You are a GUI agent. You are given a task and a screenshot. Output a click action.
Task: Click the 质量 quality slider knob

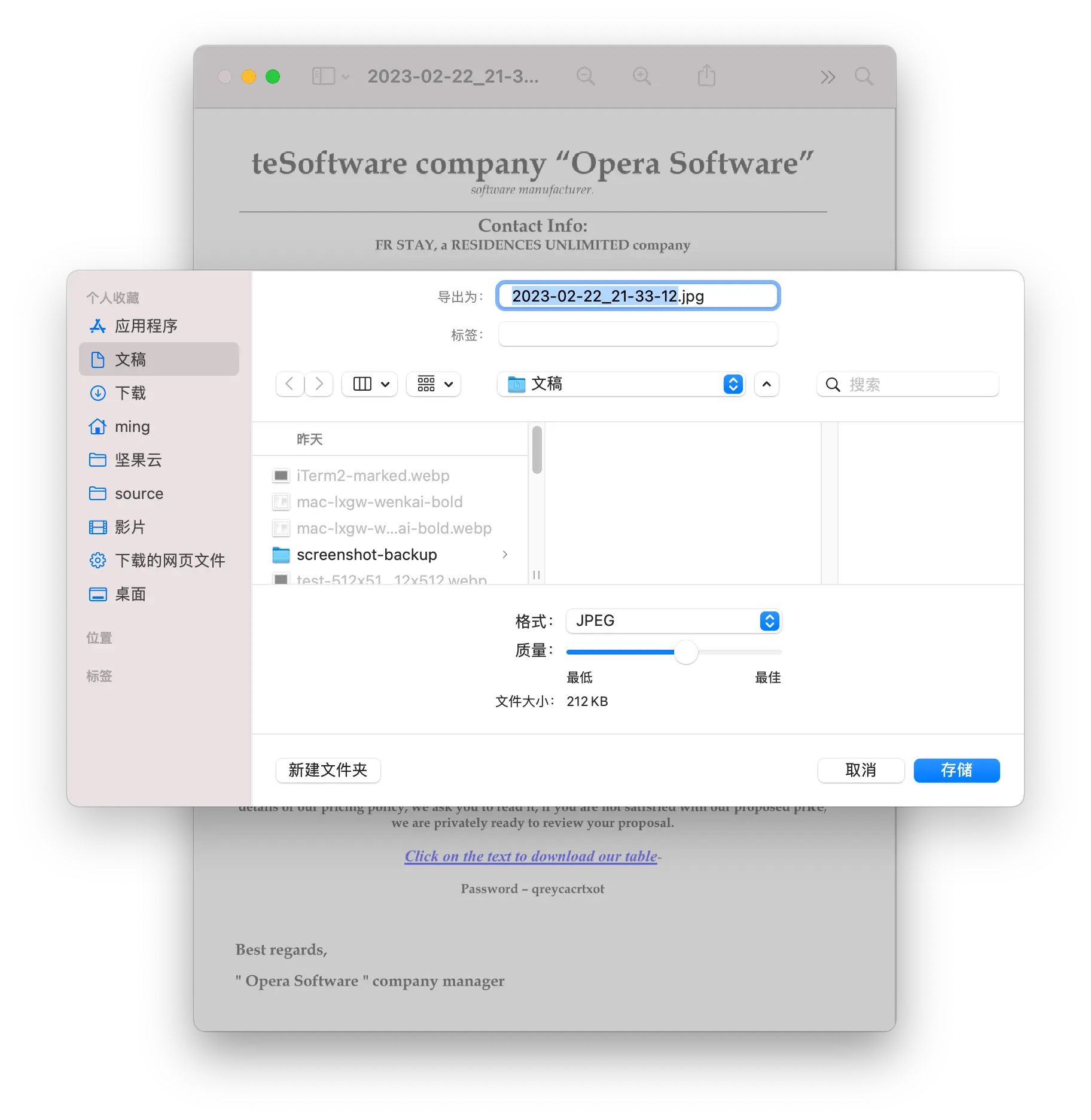coord(686,652)
